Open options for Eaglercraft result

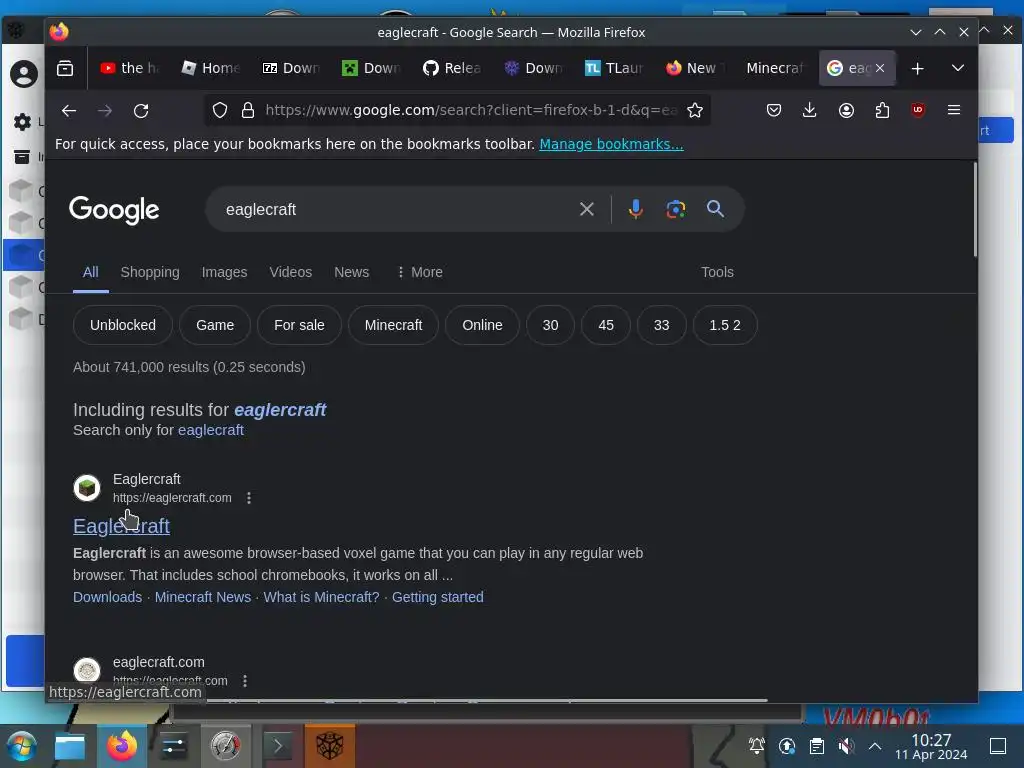pos(249,498)
